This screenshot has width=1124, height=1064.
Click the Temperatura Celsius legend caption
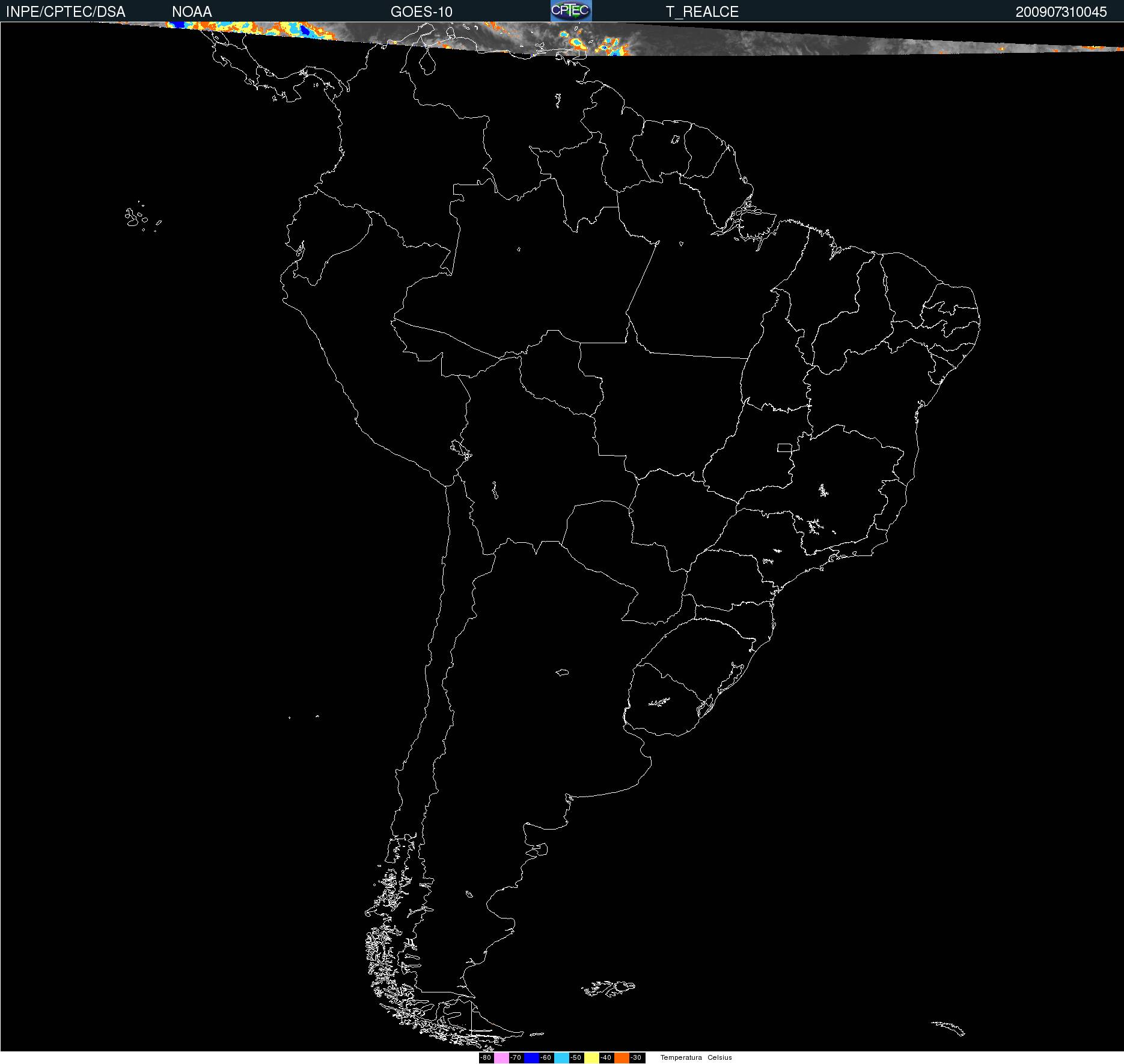point(696,1057)
